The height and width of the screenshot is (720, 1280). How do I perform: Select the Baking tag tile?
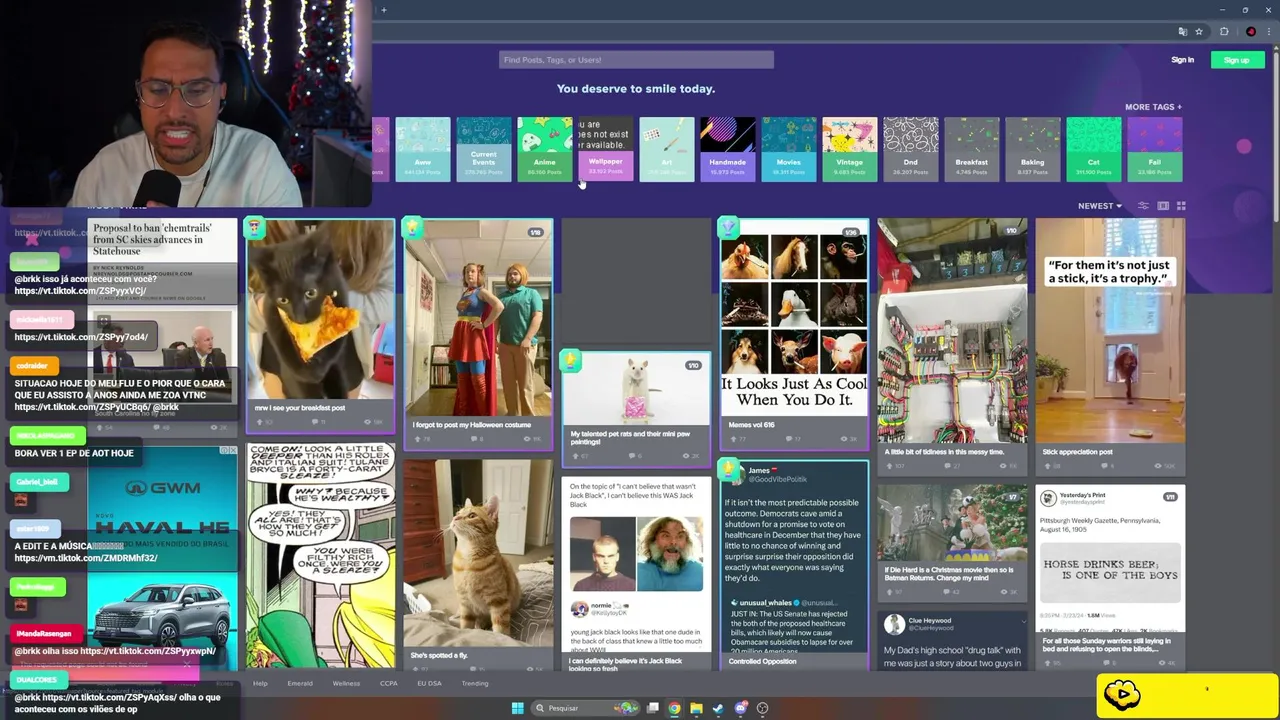click(1032, 149)
